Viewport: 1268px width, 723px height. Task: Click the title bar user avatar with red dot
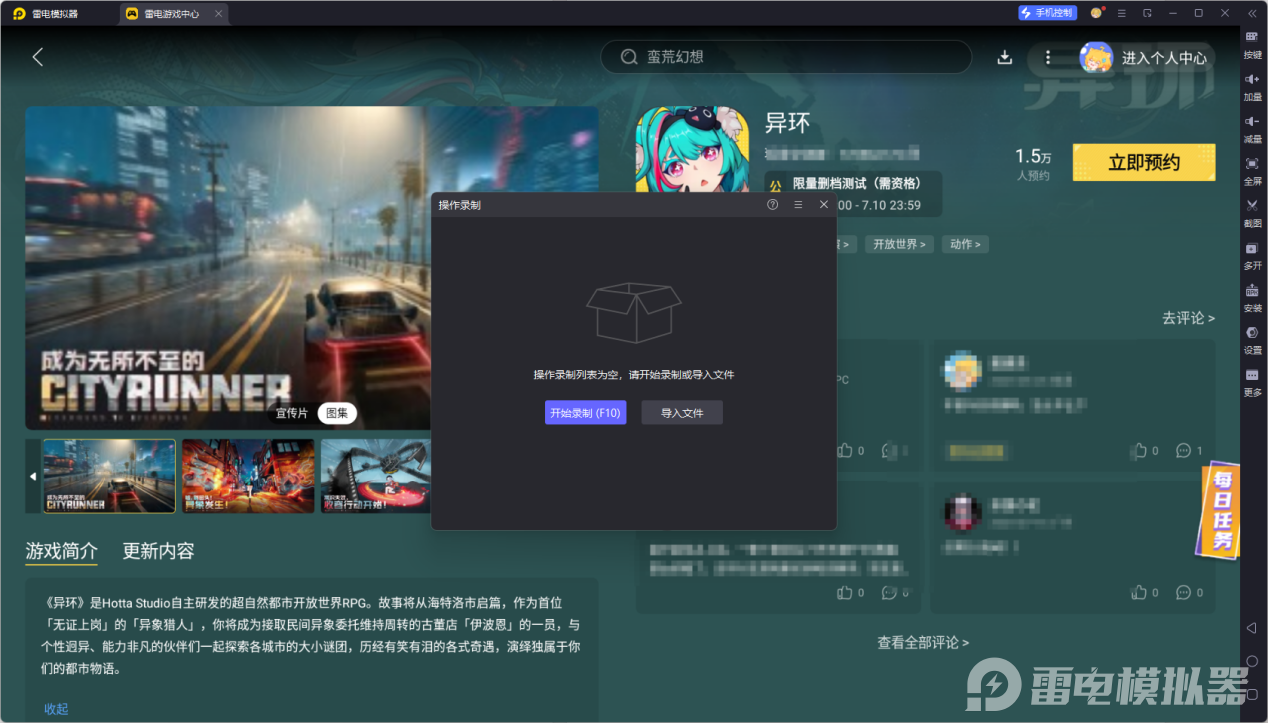[1097, 13]
